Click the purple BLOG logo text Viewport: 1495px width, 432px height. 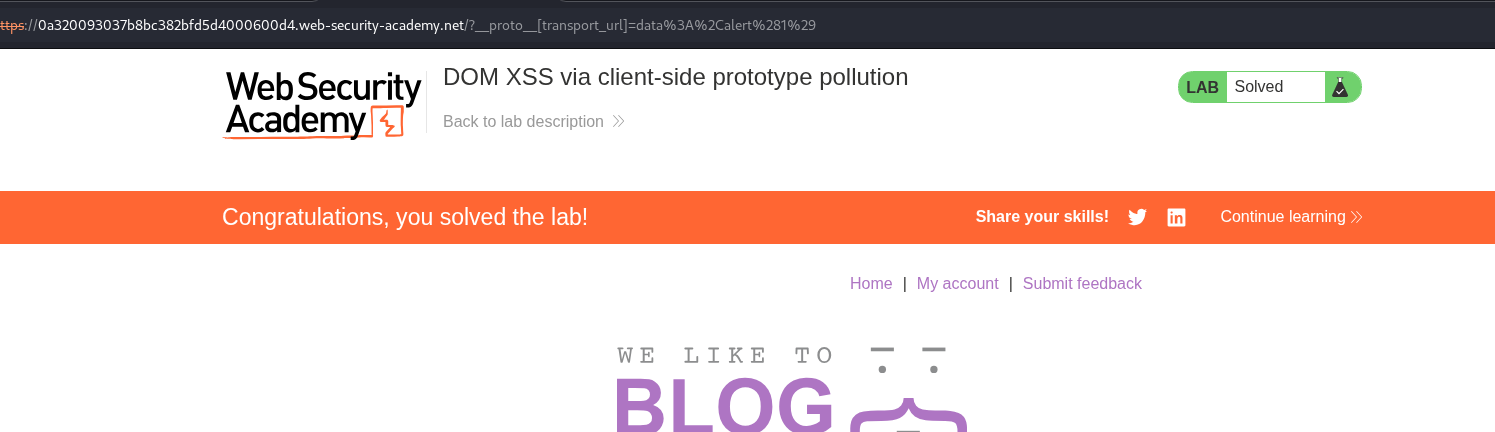pyautogui.click(x=724, y=402)
